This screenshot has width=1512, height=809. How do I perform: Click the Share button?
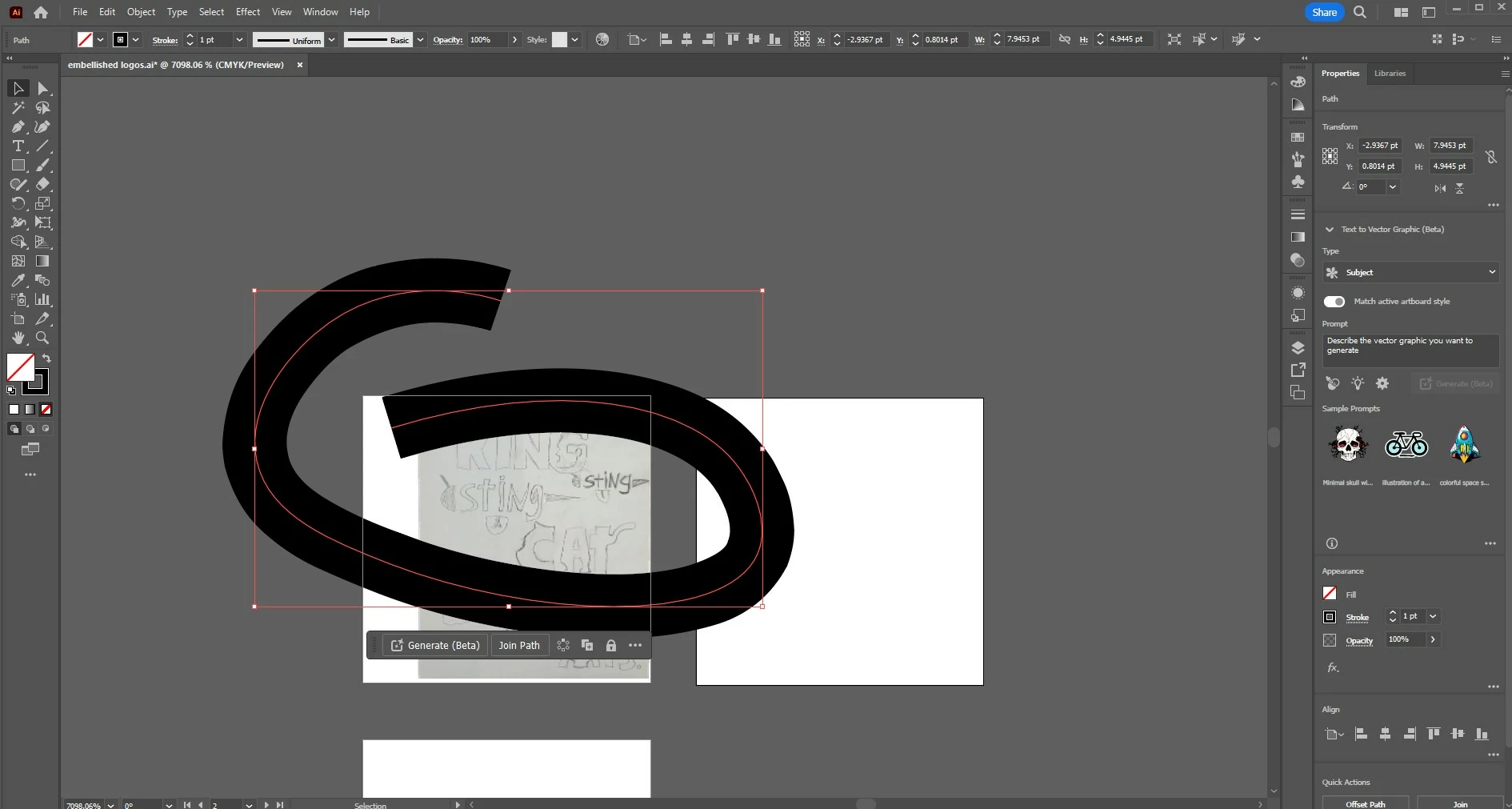click(1324, 12)
